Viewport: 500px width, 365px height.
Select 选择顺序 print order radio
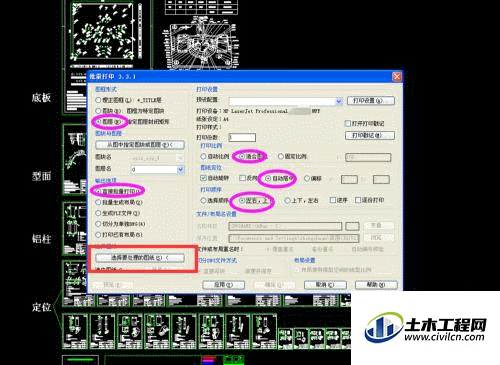pyautogui.click(x=203, y=200)
